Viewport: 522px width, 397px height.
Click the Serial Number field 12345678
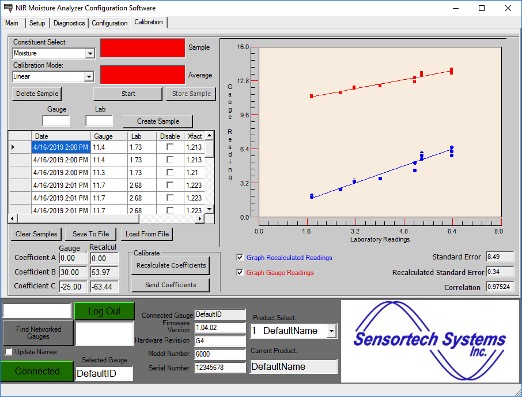pyautogui.click(x=220, y=367)
